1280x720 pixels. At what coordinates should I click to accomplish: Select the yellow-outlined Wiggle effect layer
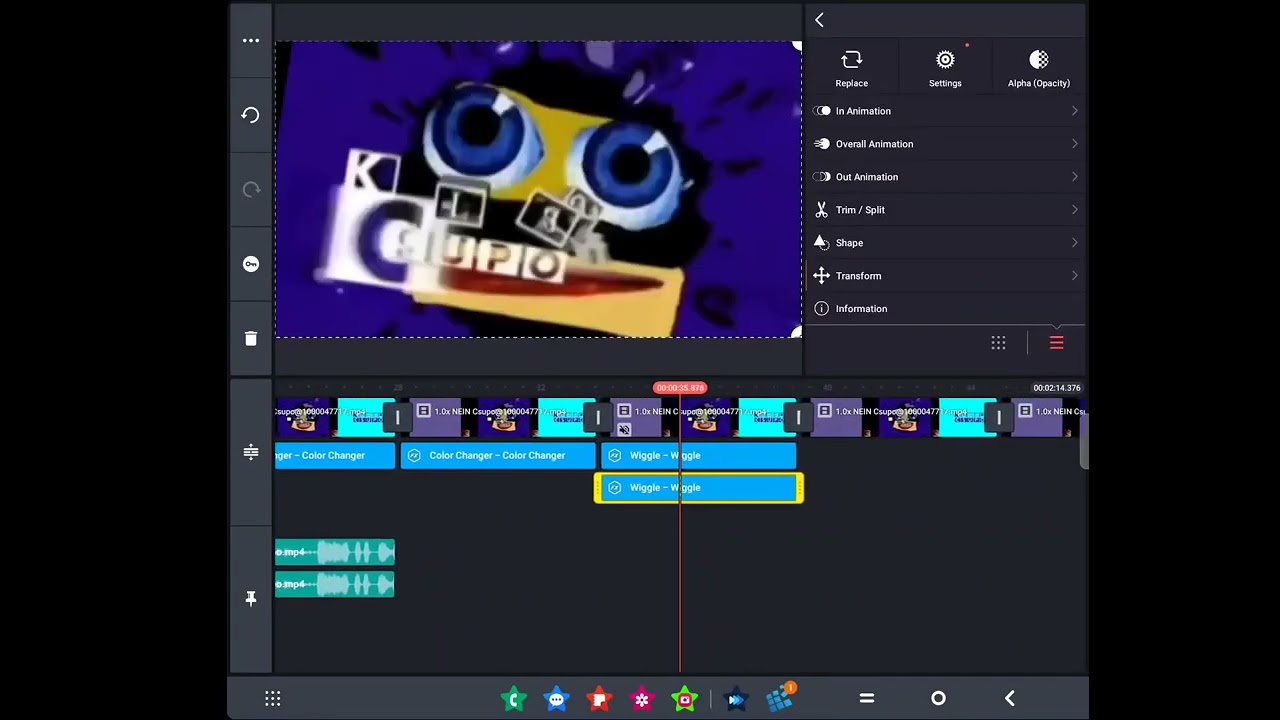pos(698,488)
